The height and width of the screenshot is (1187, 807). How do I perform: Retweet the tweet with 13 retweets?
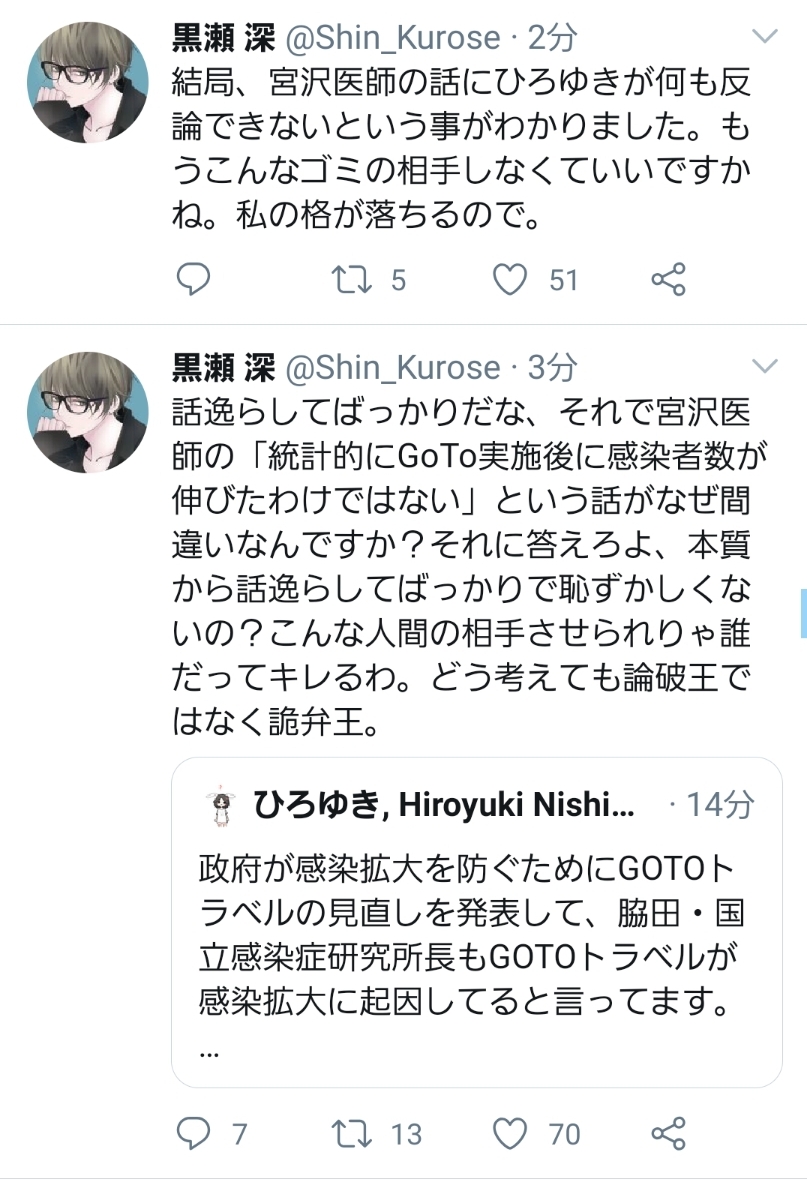coord(352,1133)
